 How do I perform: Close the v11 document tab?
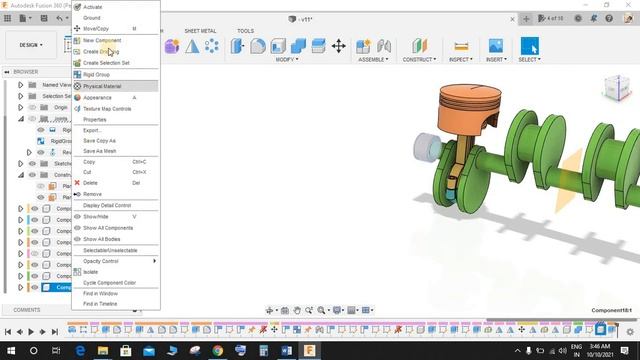click(512, 19)
